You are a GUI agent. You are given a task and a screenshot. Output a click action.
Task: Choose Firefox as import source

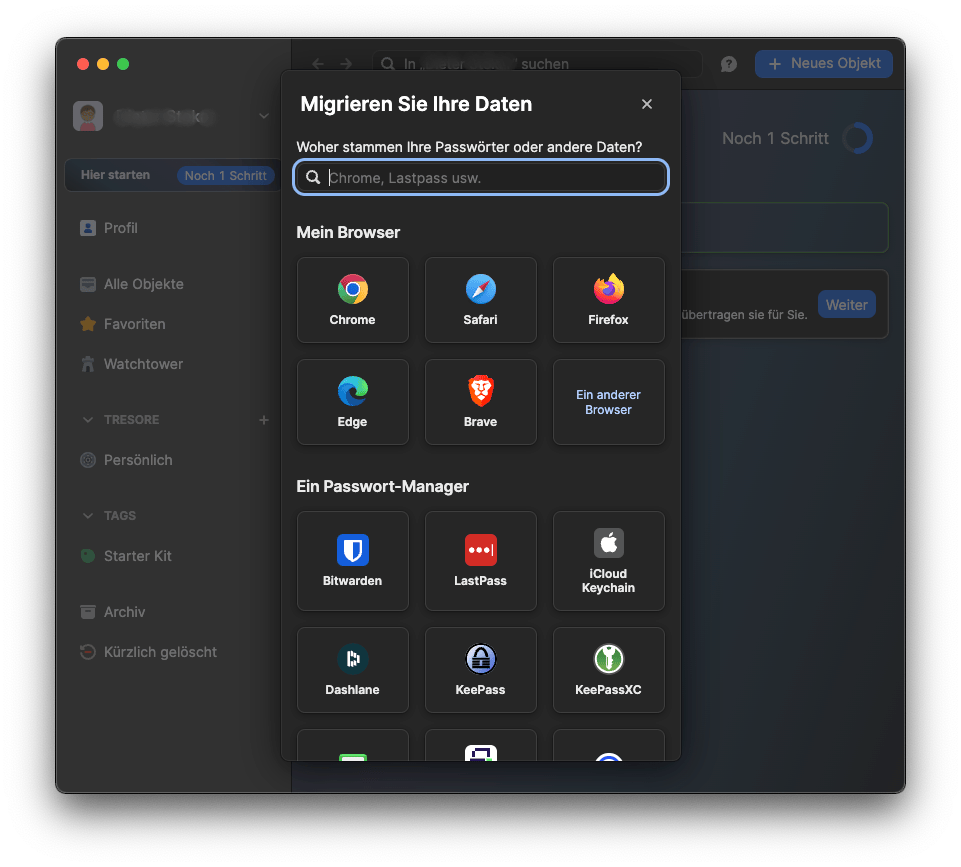609,300
